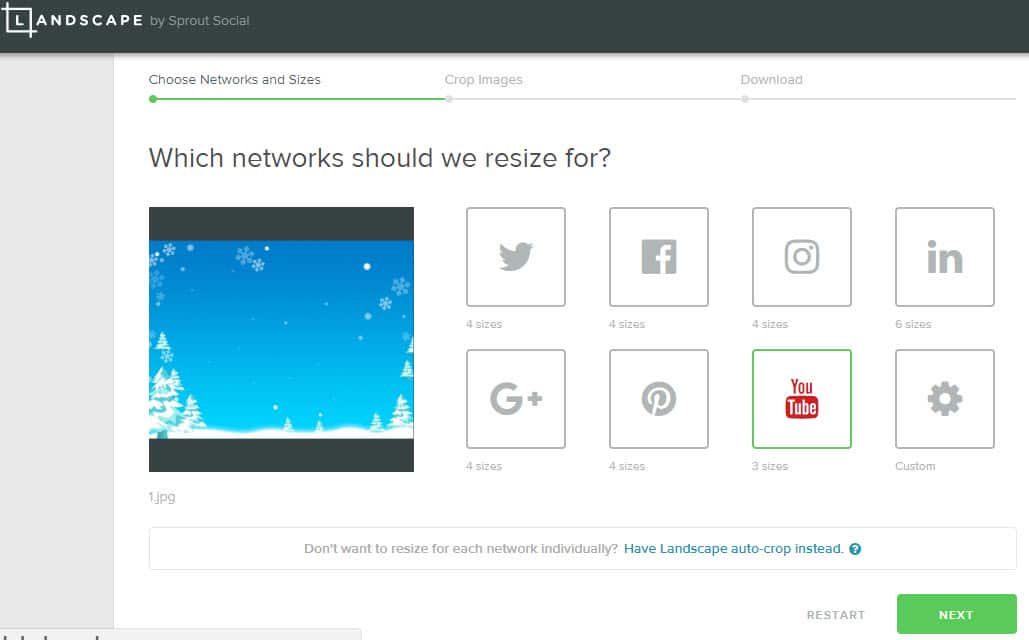Select the Pinterest network tile
Image resolution: width=1029 pixels, height=640 pixels.
point(659,399)
